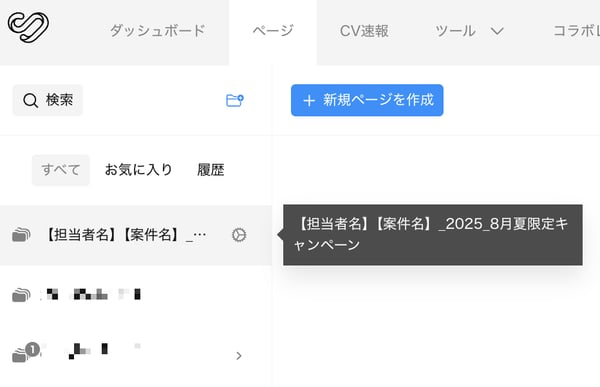Select the ページ tab

pyautogui.click(x=273, y=31)
